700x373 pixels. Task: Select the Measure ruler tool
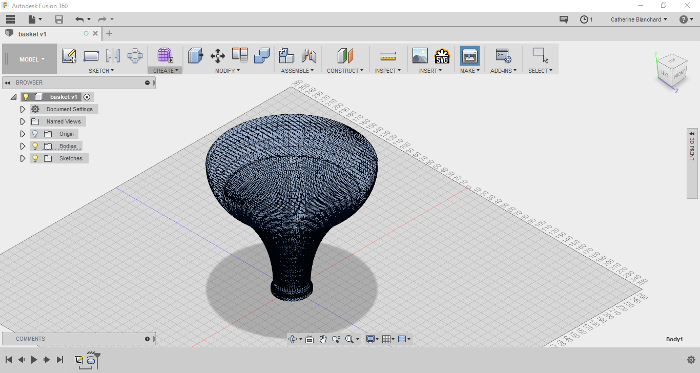388,56
